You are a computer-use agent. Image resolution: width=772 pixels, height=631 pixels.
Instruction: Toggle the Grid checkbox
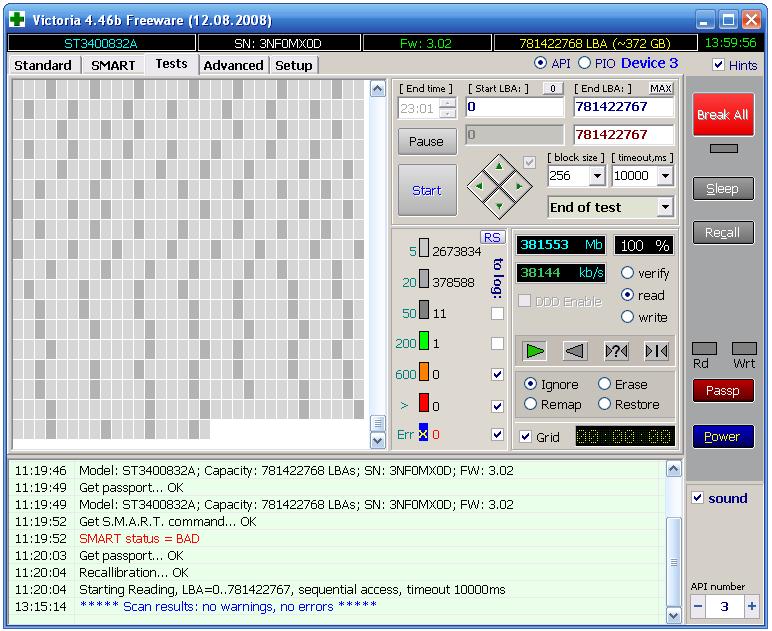click(x=526, y=437)
